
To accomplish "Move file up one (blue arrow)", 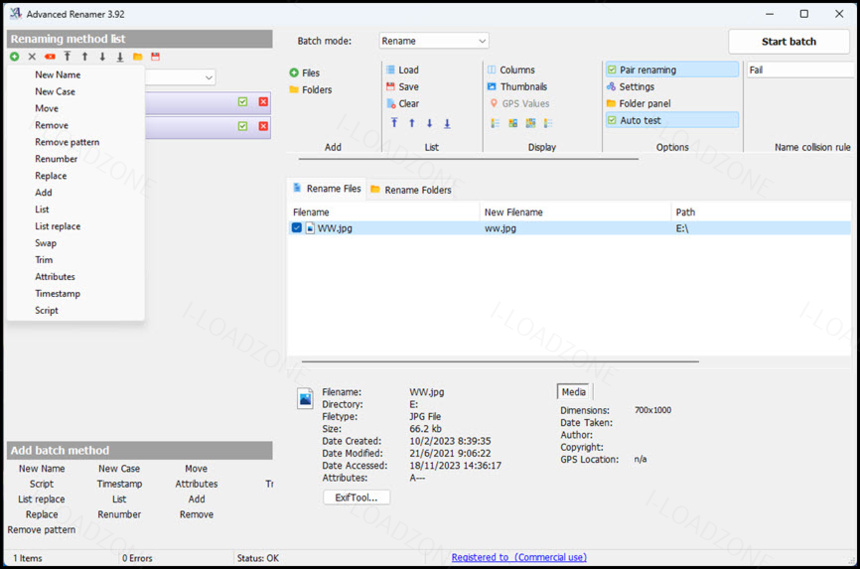I will pyautogui.click(x=412, y=123).
